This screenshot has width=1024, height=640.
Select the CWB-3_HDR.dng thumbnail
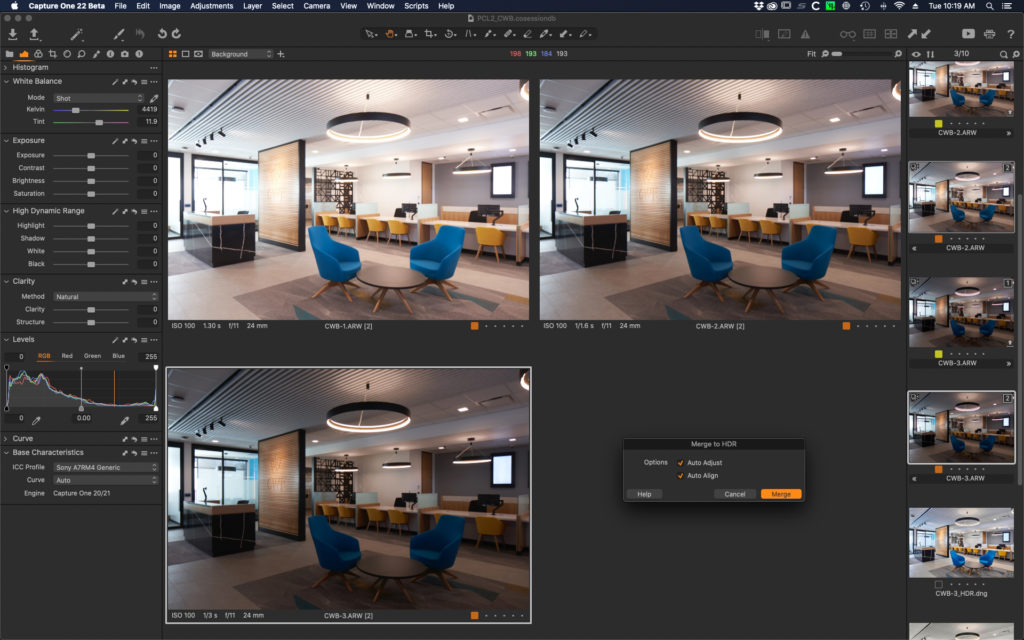pos(961,543)
